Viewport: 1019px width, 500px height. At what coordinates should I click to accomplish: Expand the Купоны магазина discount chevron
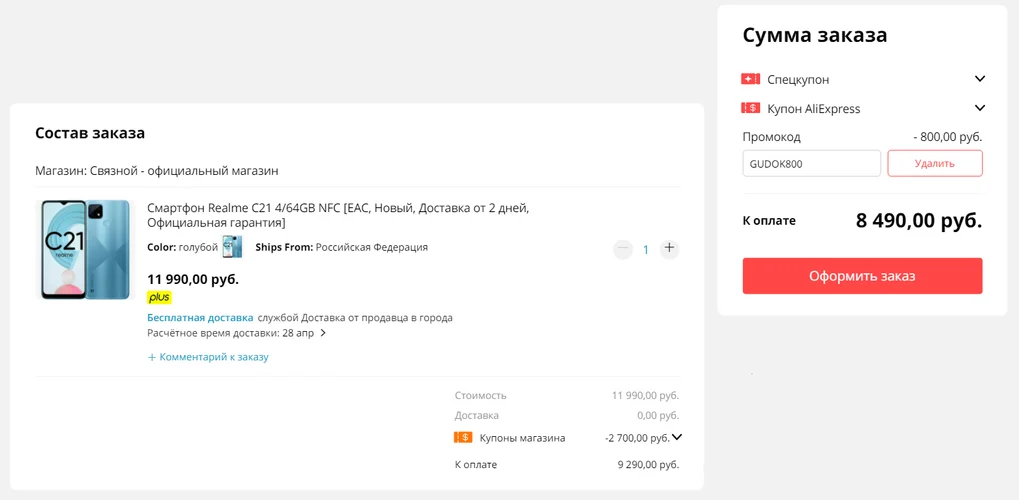(x=677, y=438)
